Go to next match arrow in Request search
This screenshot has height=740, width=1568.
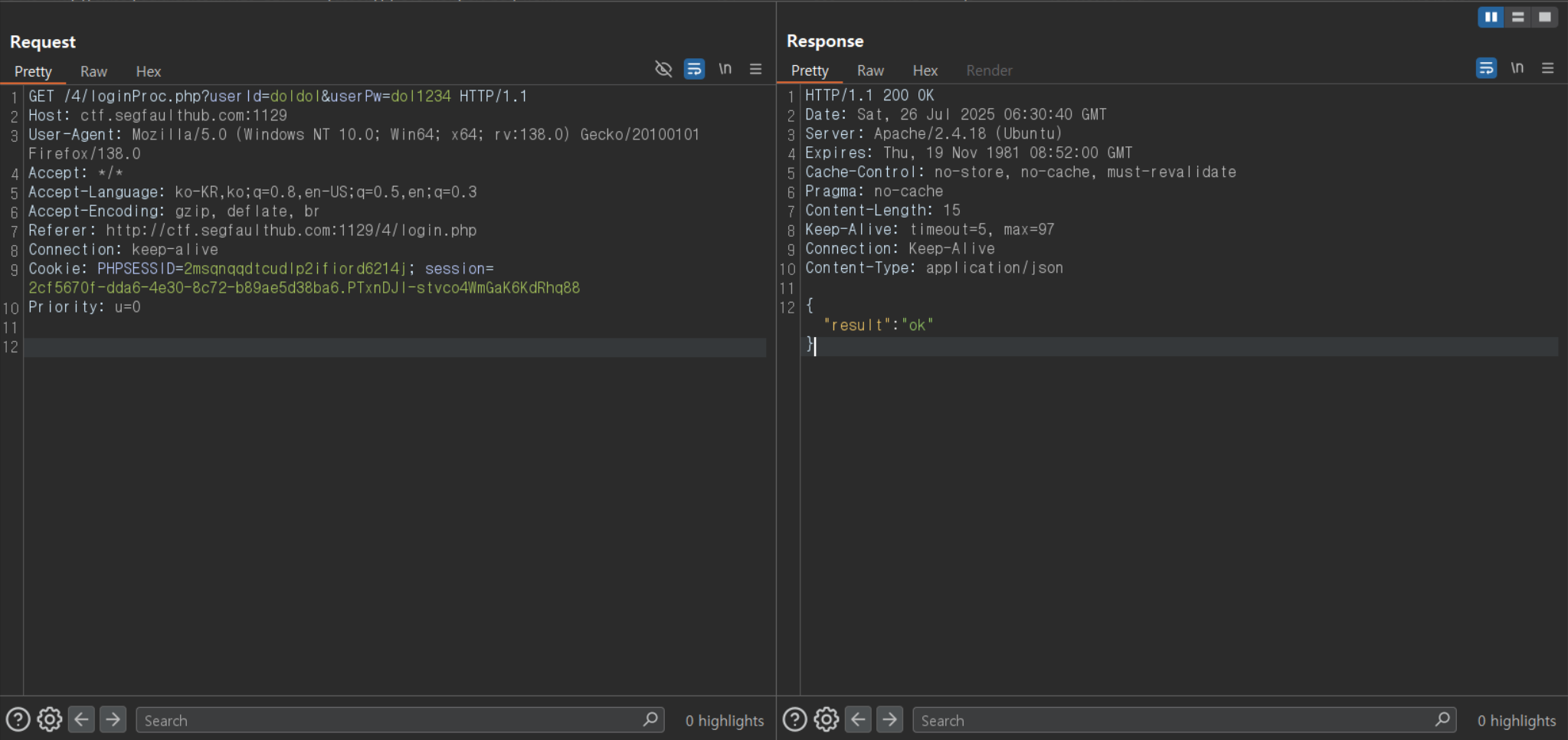113,719
